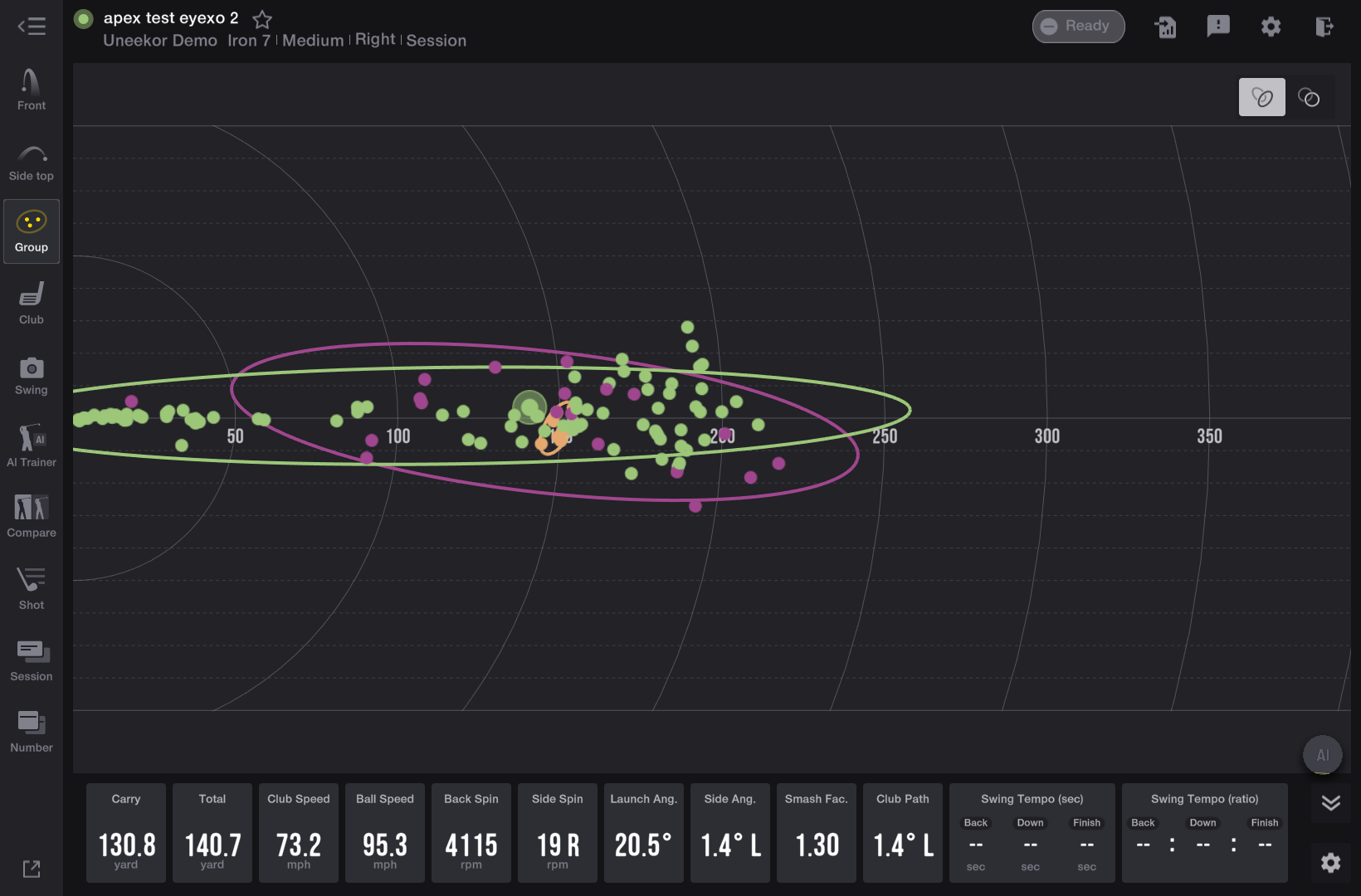This screenshot has height=896, width=1361.
Task: Open the Compare view
Action: (x=32, y=517)
